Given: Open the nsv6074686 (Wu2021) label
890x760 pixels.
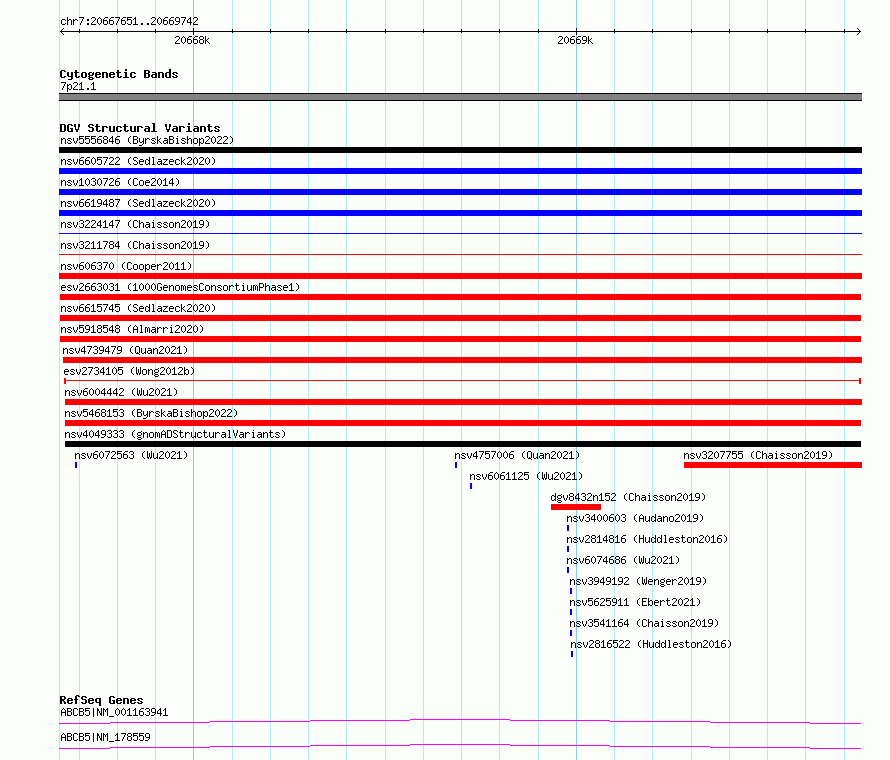Looking at the screenshot, I should point(623,560).
